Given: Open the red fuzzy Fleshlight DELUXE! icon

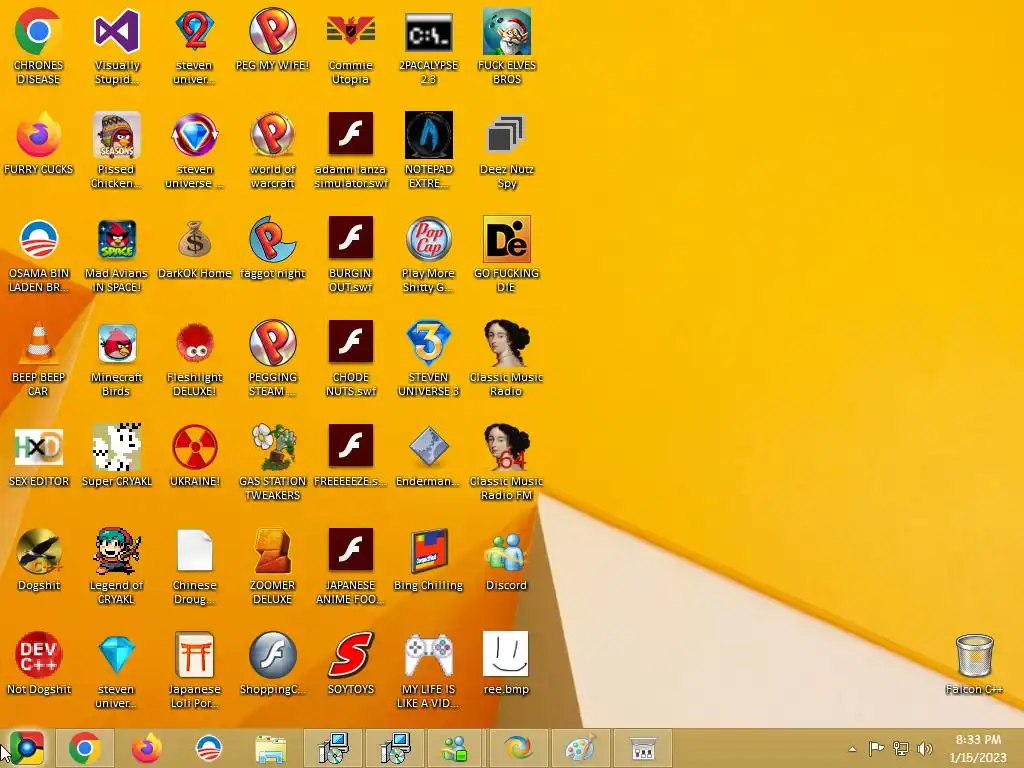Looking at the screenshot, I should (195, 343).
